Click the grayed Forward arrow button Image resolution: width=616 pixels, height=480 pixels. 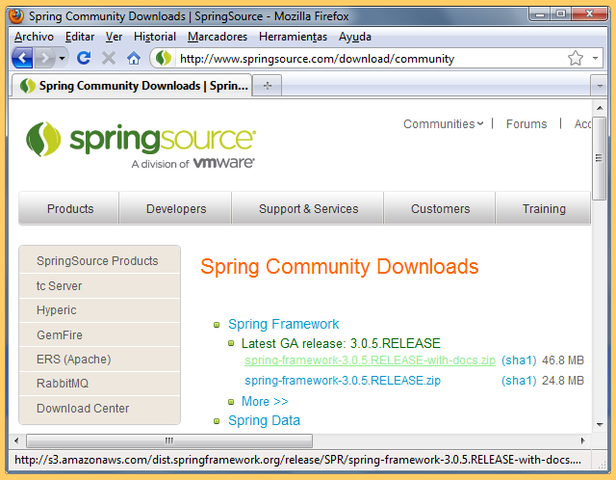pyautogui.click(x=45, y=58)
